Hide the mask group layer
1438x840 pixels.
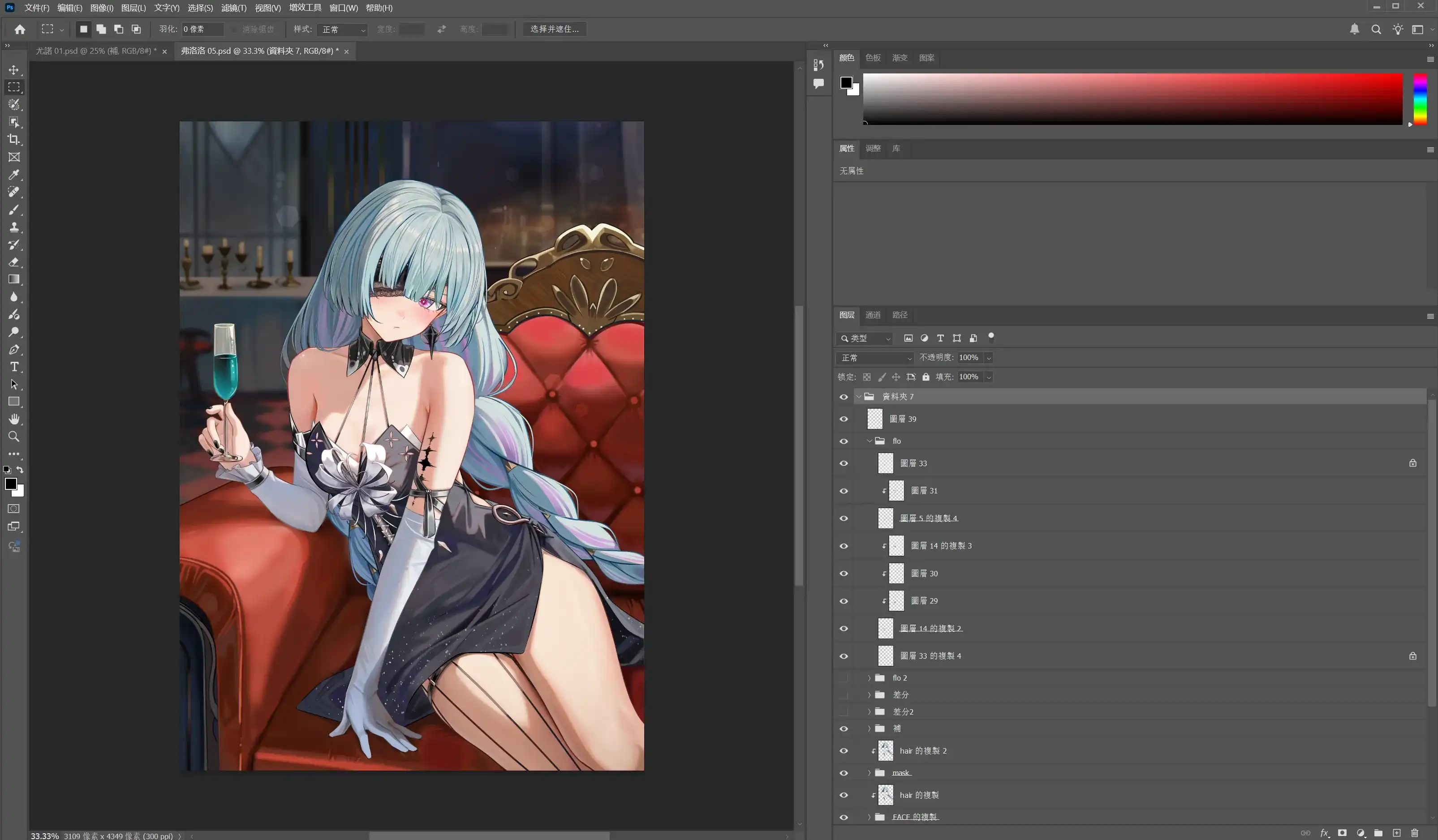click(x=844, y=773)
